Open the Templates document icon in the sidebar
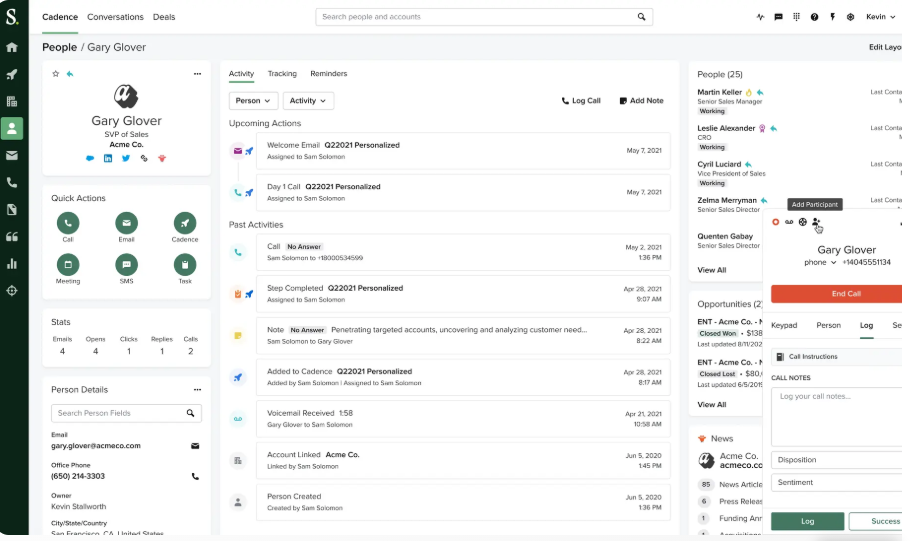 [12, 210]
